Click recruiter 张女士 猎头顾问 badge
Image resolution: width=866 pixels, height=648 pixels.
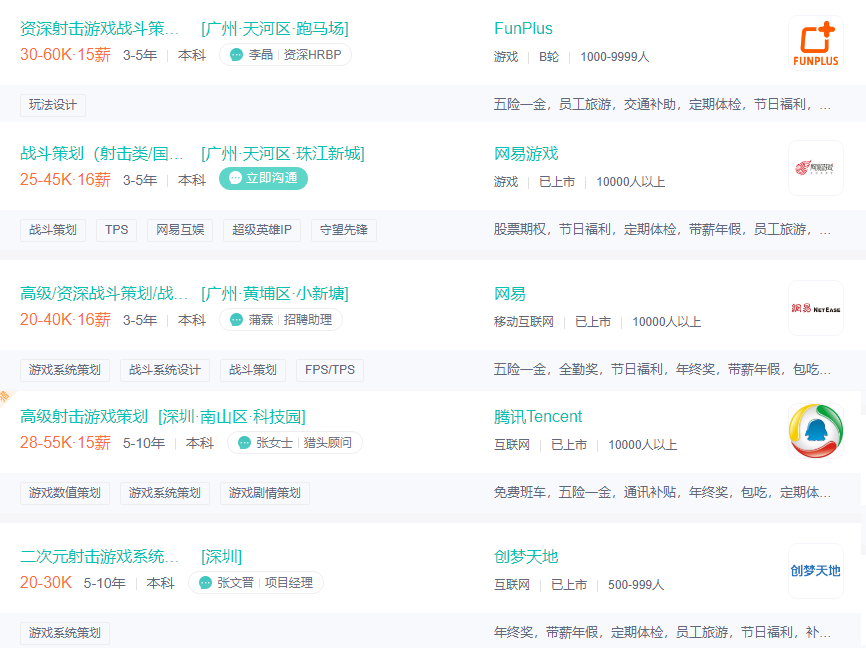(295, 442)
